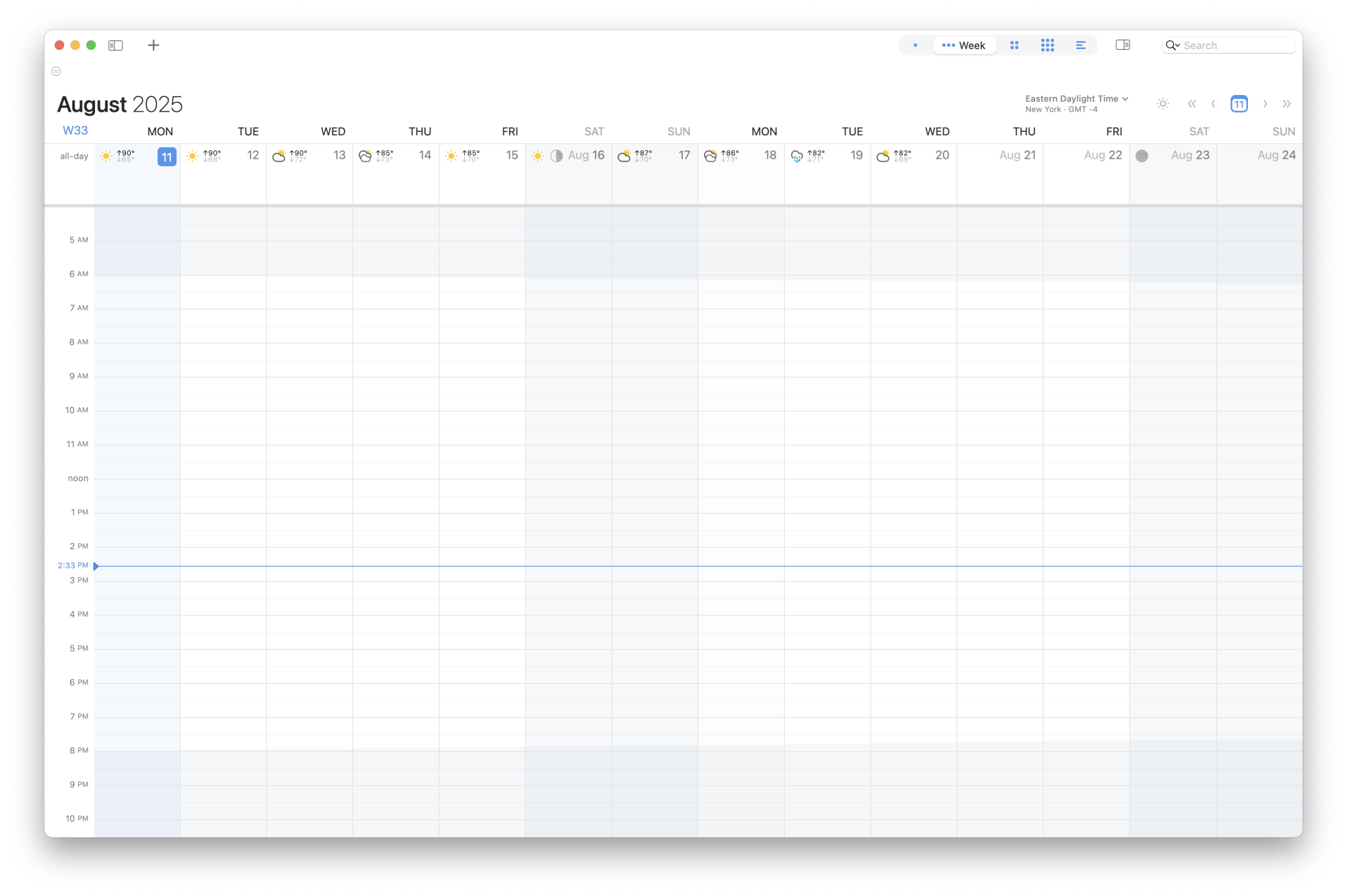This screenshot has height=896, width=1347.
Task: Collapse the all-day section circle button
Action: pos(57,71)
